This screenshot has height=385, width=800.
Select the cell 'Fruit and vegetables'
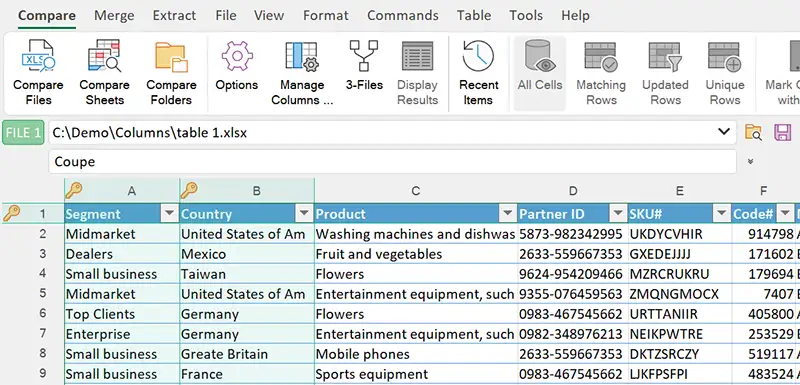click(416, 254)
